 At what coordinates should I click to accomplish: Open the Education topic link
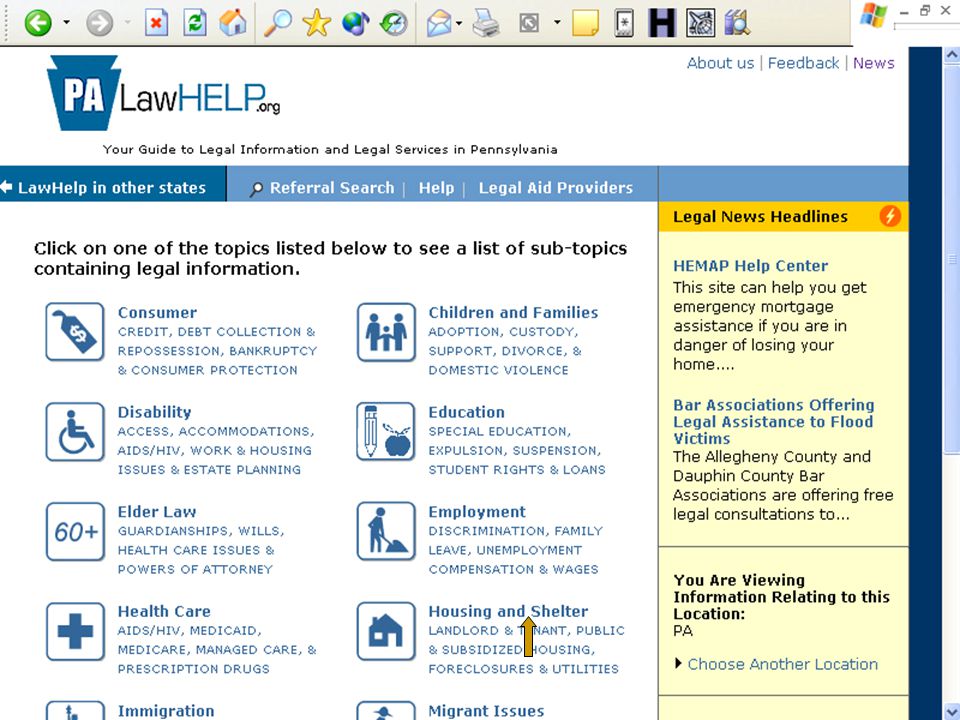tap(467, 412)
